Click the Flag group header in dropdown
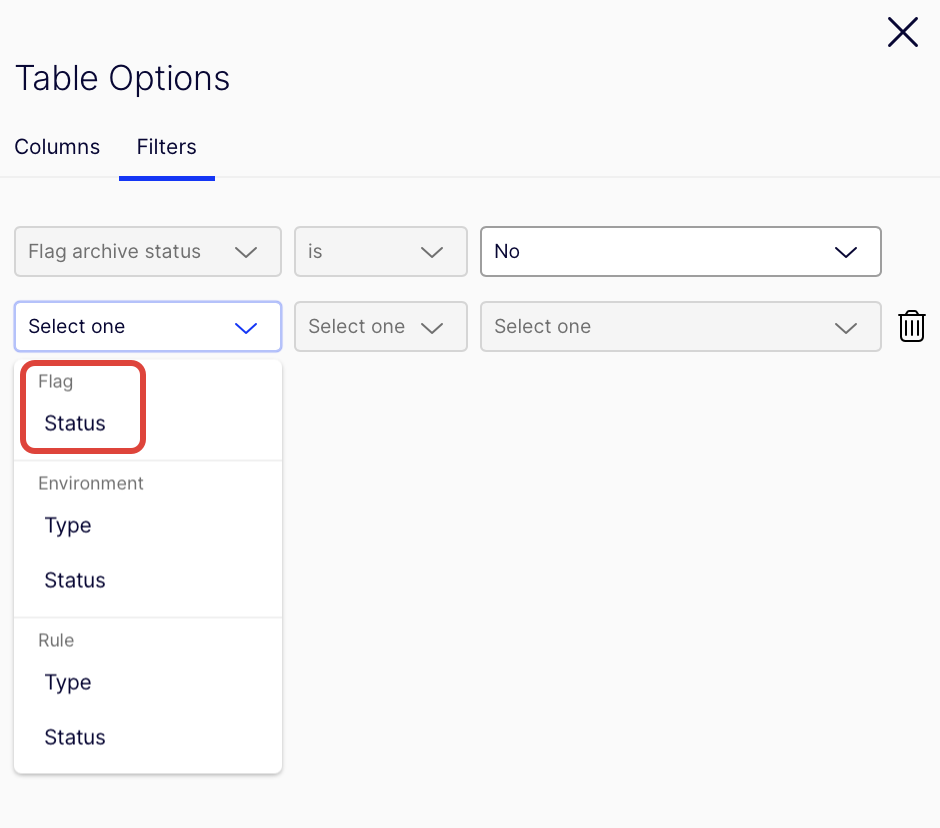The image size is (940, 828). [56, 381]
